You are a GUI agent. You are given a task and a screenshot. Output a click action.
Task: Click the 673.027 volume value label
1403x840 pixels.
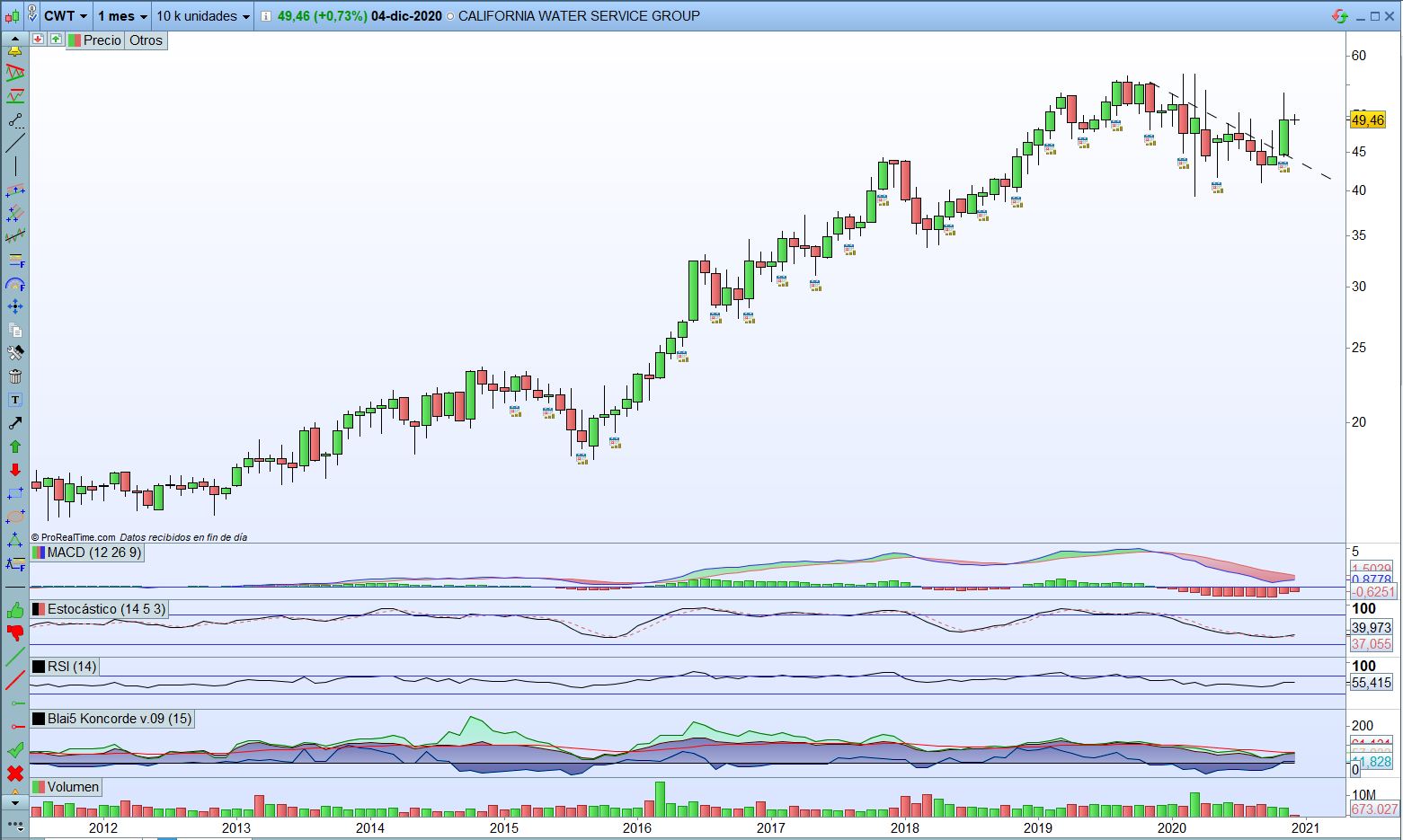pyautogui.click(x=1374, y=809)
